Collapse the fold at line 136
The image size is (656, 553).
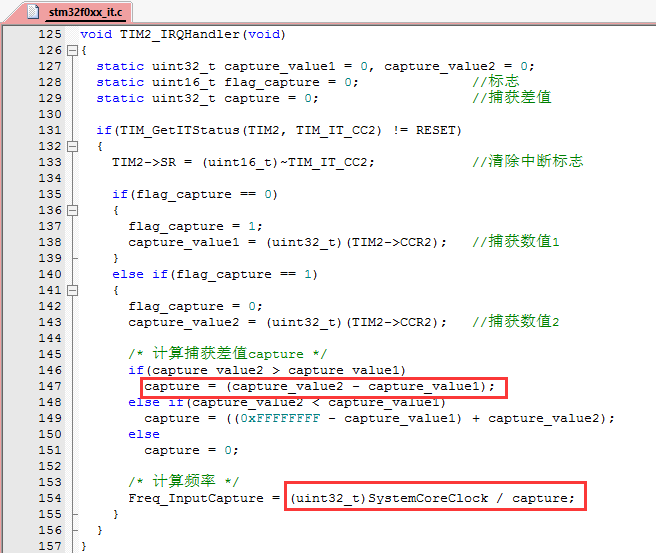(72, 210)
